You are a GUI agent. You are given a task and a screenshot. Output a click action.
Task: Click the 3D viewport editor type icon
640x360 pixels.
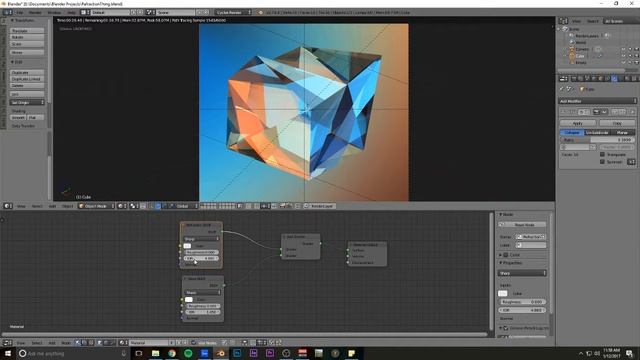point(8,206)
